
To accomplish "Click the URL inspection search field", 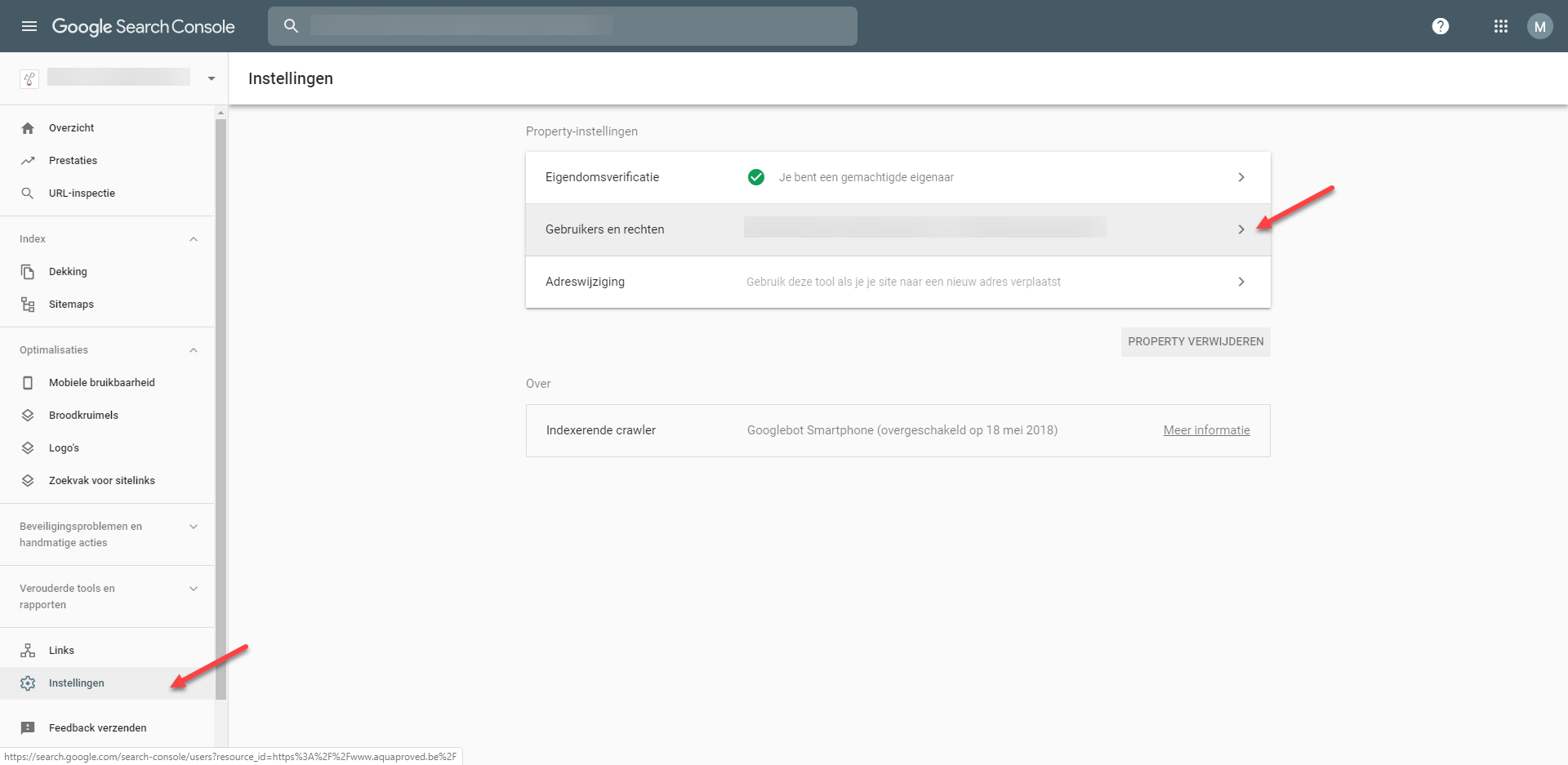I will coord(563,26).
